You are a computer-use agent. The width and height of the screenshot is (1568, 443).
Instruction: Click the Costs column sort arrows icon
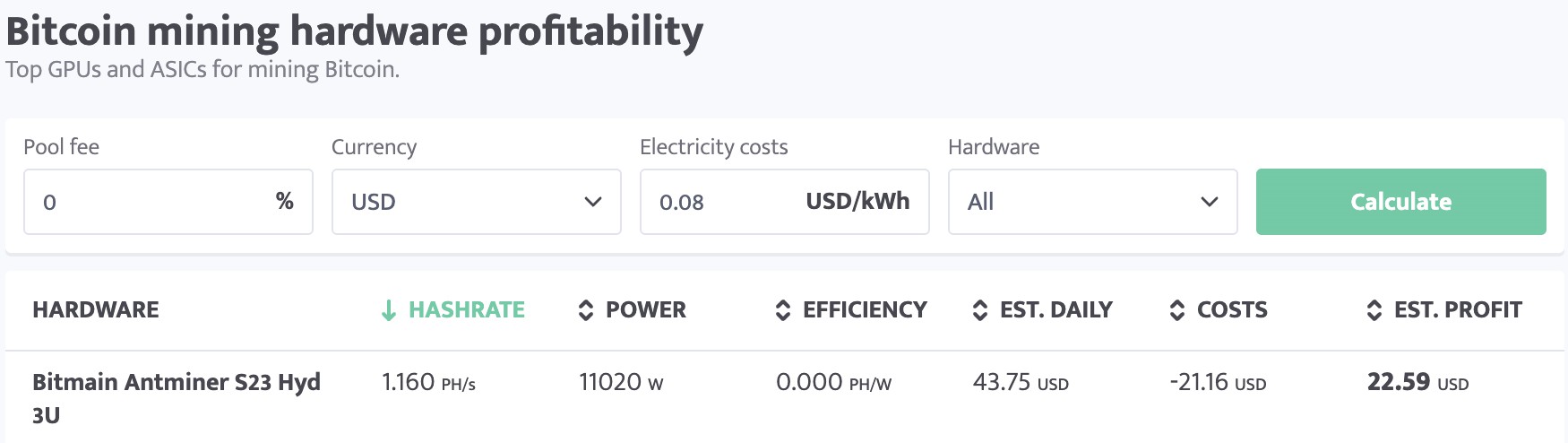[1177, 310]
